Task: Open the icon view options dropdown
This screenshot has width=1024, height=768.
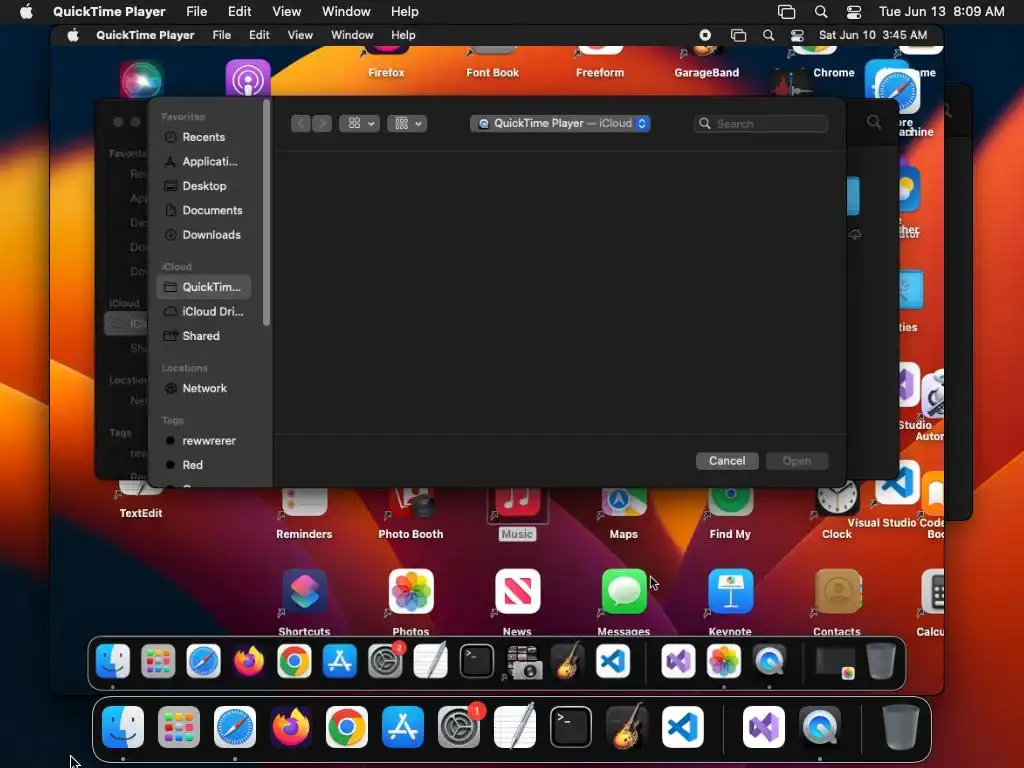Action: (359, 123)
